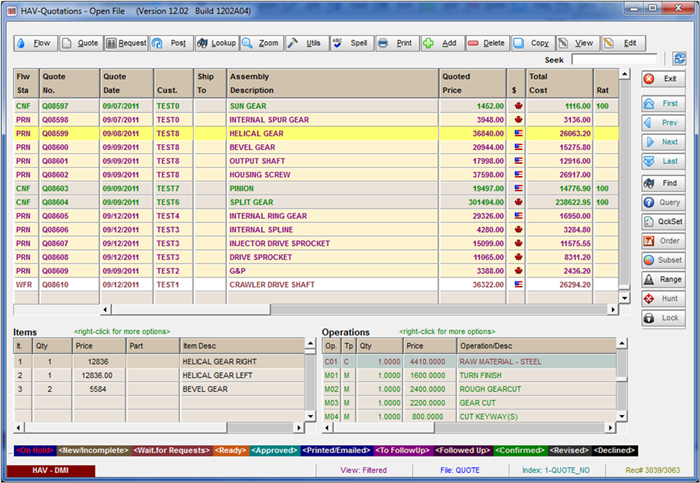Click the Zoom magnifier button
This screenshot has height=483, width=700.
point(262,43)
